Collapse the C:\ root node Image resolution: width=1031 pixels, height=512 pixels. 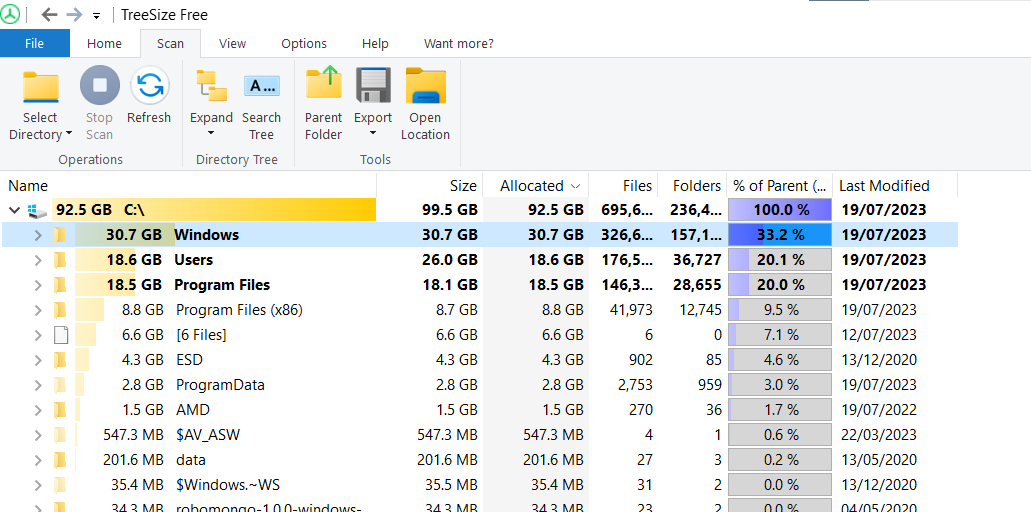click(13, 210)
